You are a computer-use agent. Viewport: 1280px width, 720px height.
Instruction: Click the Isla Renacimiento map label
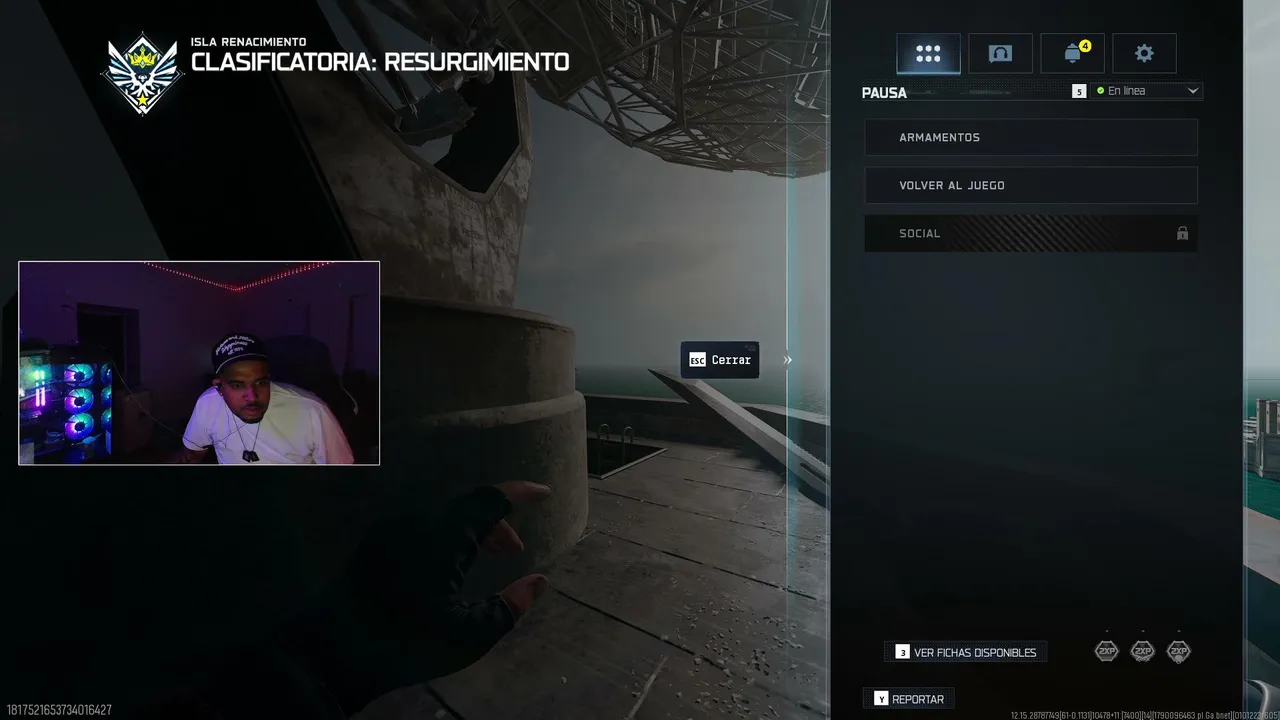coord(248,42)
